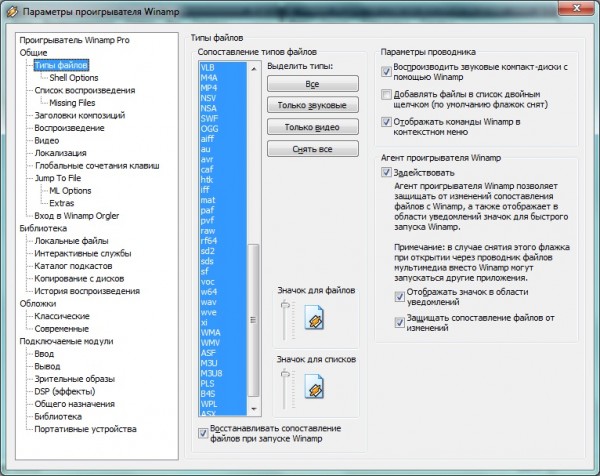Viewport: 600px width, 476px height.
Task: Toggle restoring file associations at Winamp startup
Action: tap(203, 433)
